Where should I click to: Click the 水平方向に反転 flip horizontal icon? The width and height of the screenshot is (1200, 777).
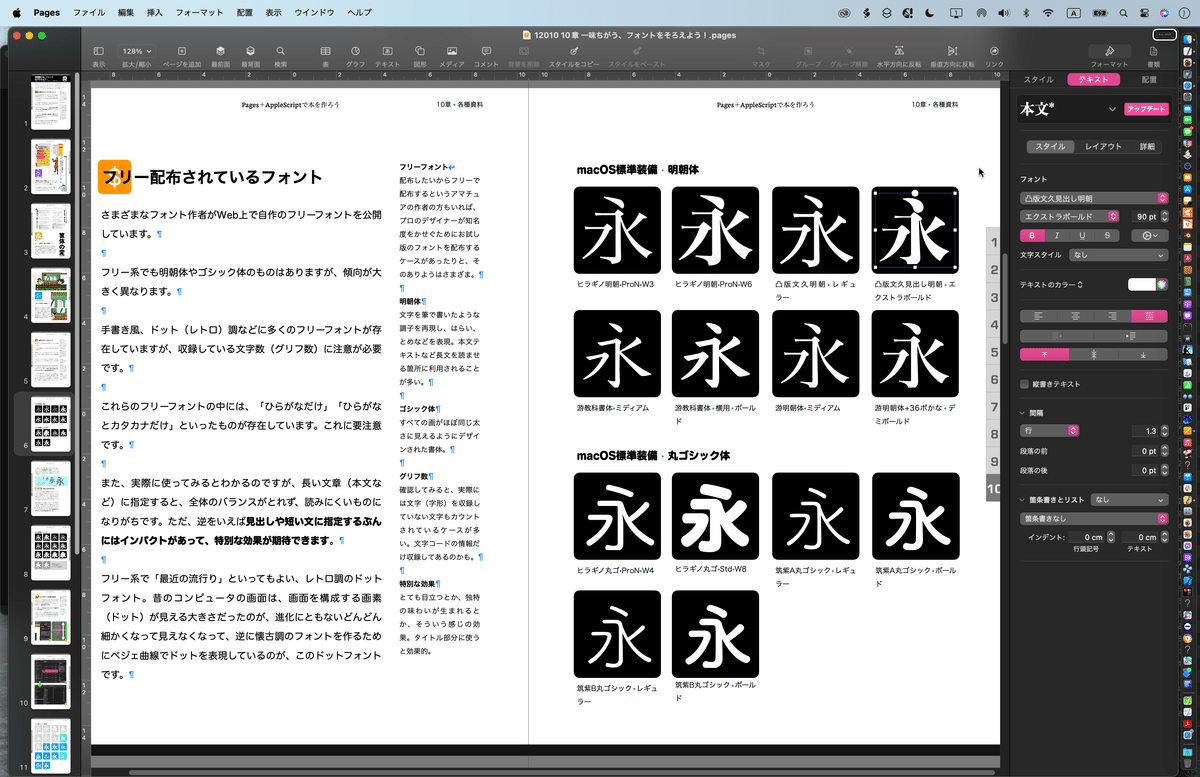tap(899, 51)
